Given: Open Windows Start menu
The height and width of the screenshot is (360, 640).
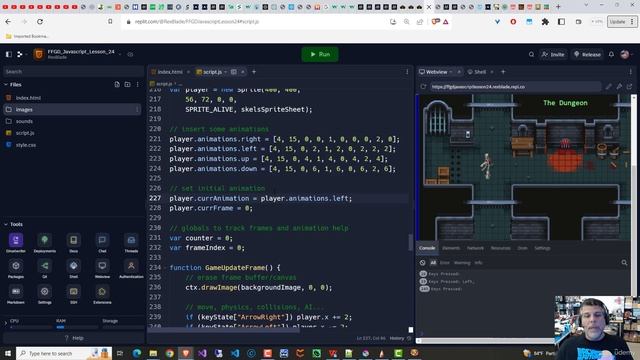Looking at the screenshot, I should coord(7,353).
